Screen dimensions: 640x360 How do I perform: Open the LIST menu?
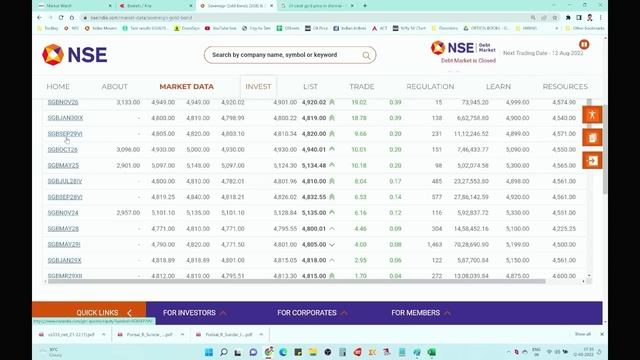click(310, 87)
